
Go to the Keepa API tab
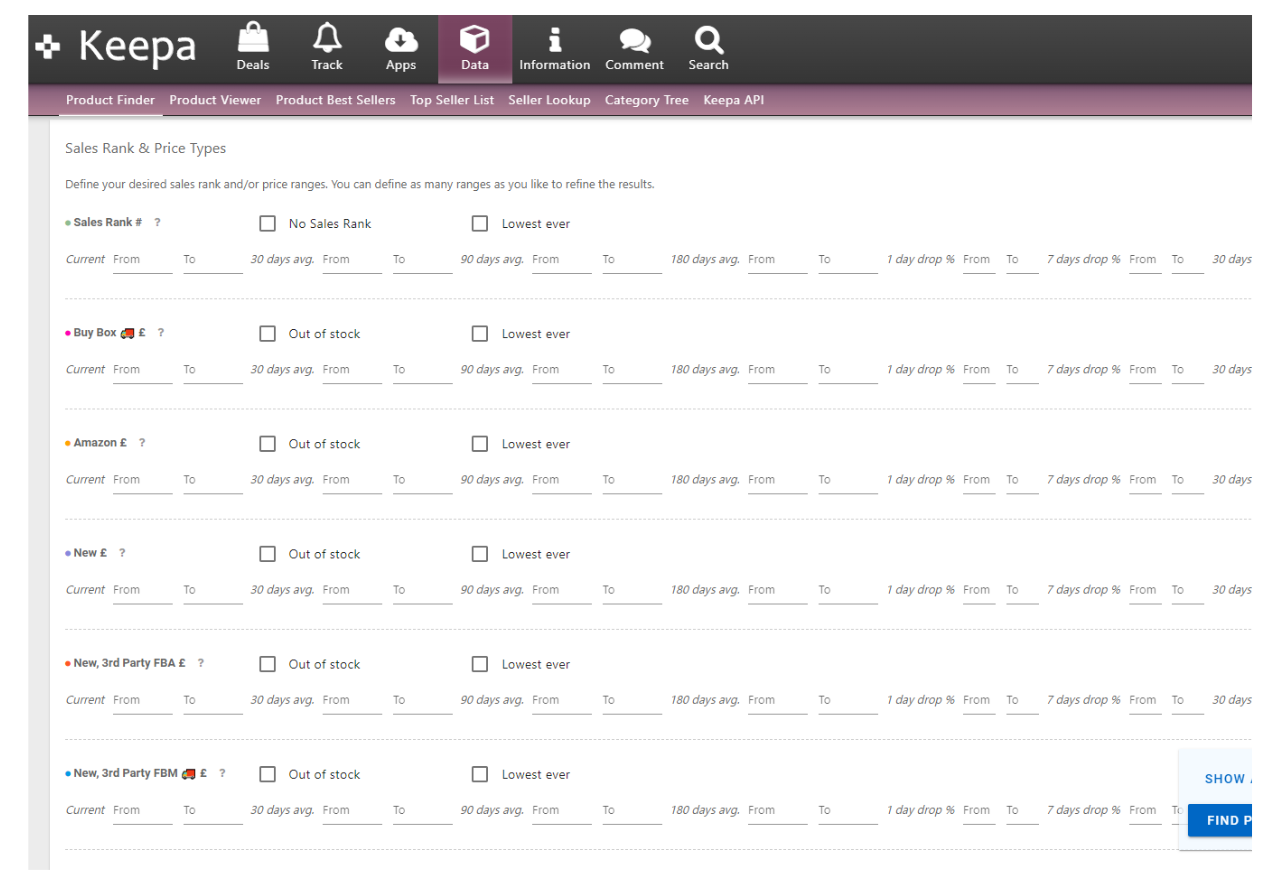click(733, 100)
